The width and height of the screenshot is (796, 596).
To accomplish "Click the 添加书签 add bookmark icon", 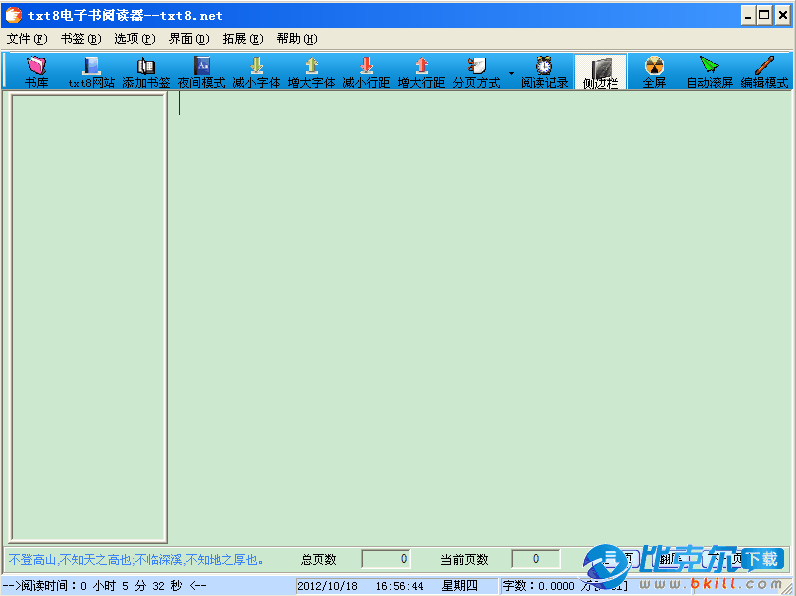I will coord(146,72).
